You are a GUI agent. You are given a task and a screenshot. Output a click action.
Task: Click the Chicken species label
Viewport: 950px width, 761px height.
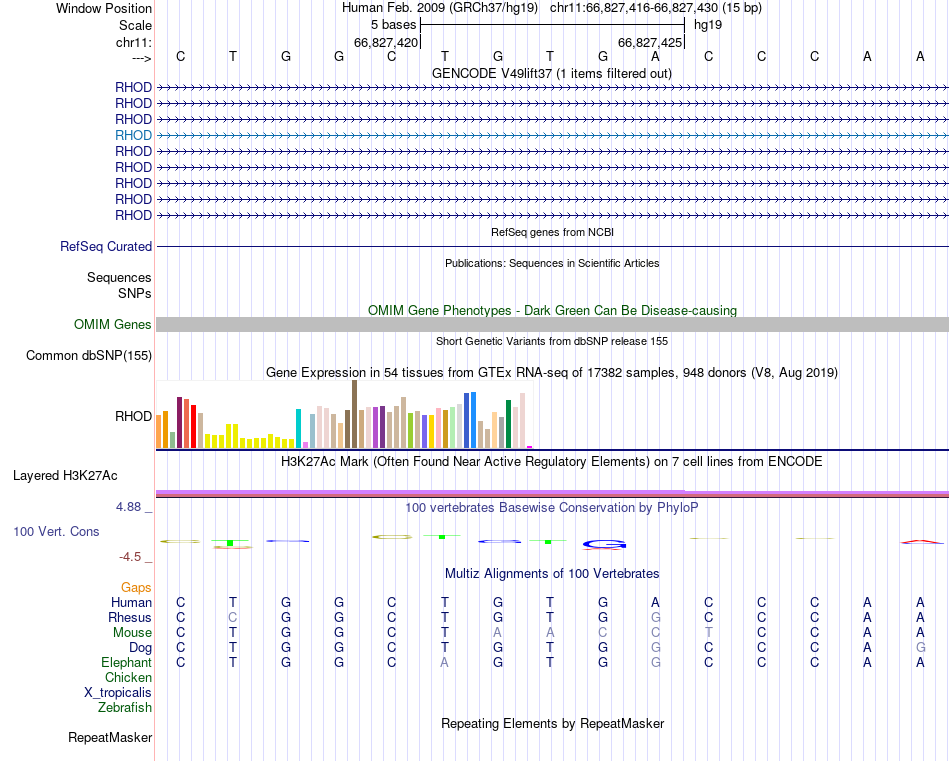point(128,677)
